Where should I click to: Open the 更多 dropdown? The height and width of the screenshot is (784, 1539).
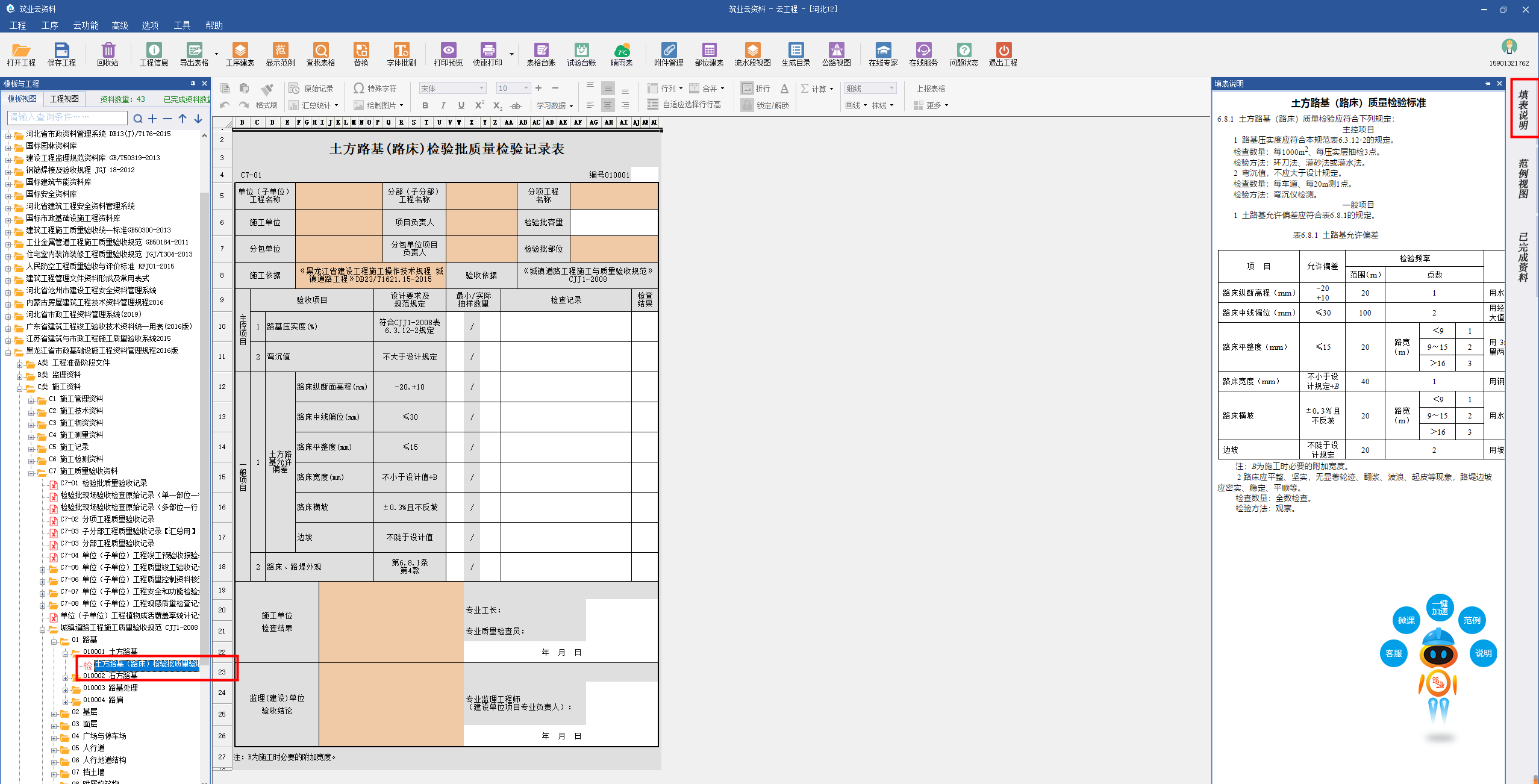pos(931,105)
